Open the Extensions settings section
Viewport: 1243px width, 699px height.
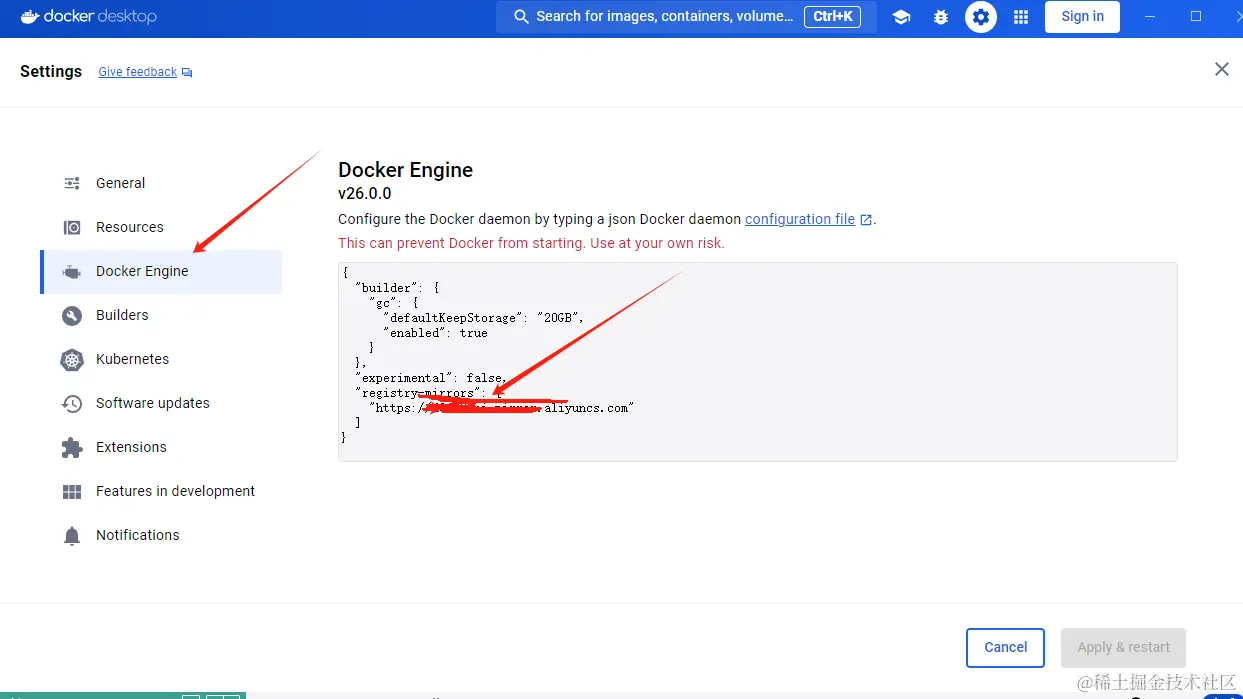tap(161, 447)
